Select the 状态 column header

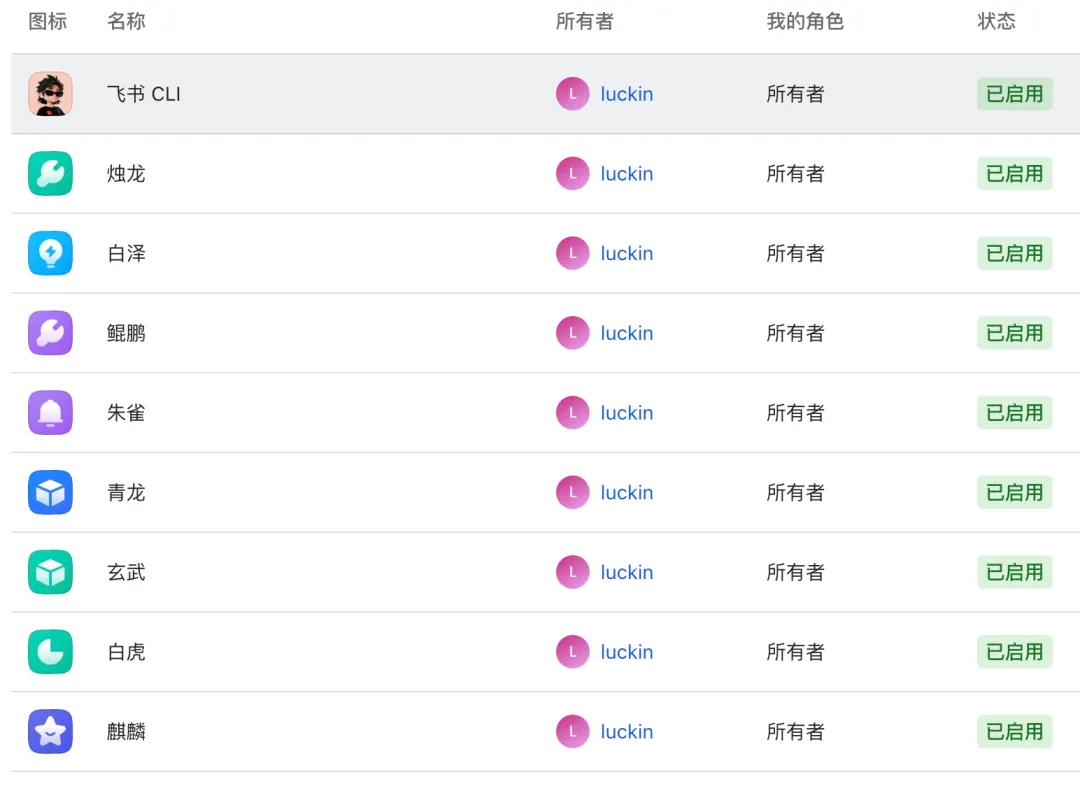click(x=996, y=22)
